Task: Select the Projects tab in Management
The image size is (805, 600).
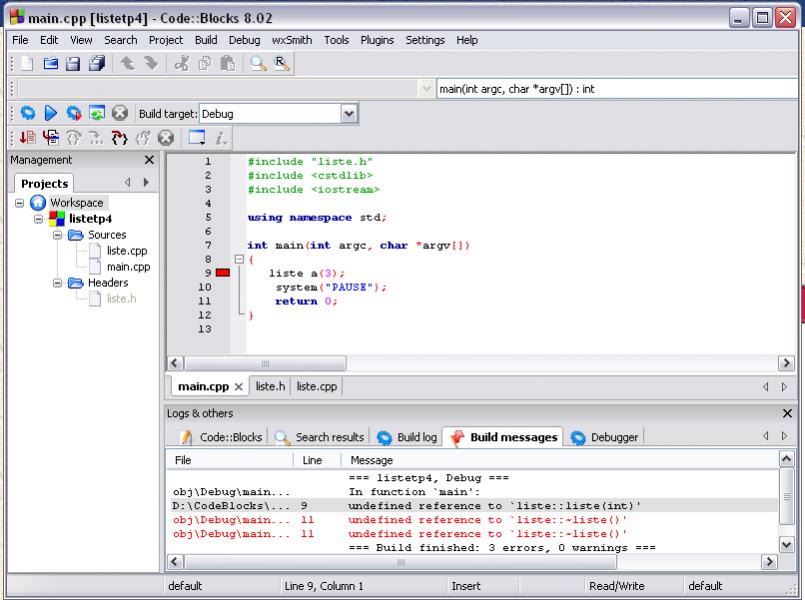Action: pyautogui.click(x=45, y=183)
